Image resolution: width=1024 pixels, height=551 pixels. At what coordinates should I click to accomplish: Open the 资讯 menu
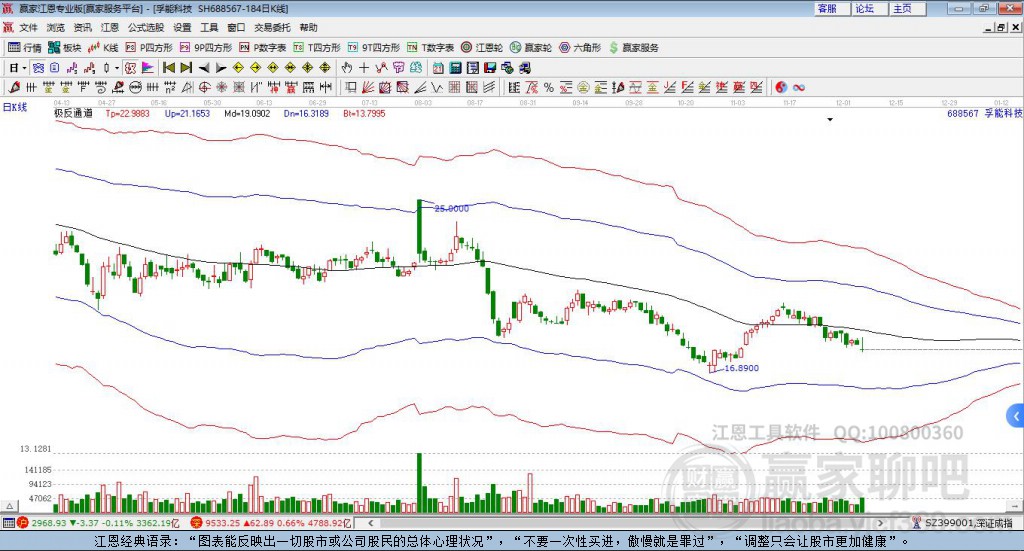[x=82, y=27]
